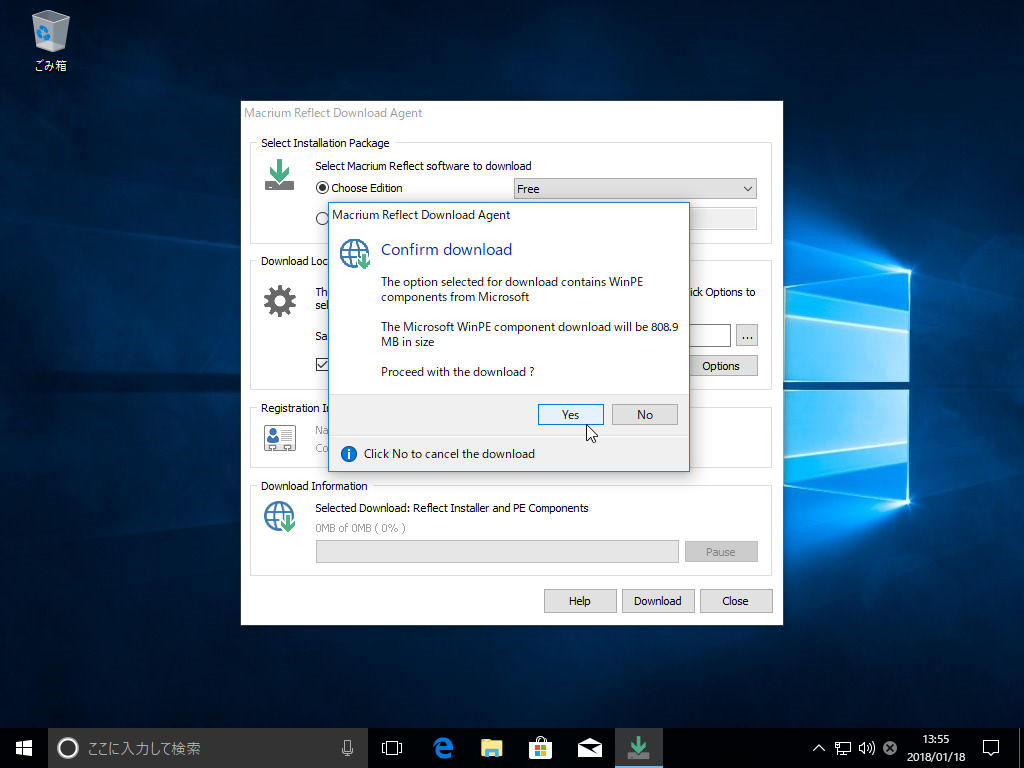Open Help in Download Agent window

pos(580,601)
